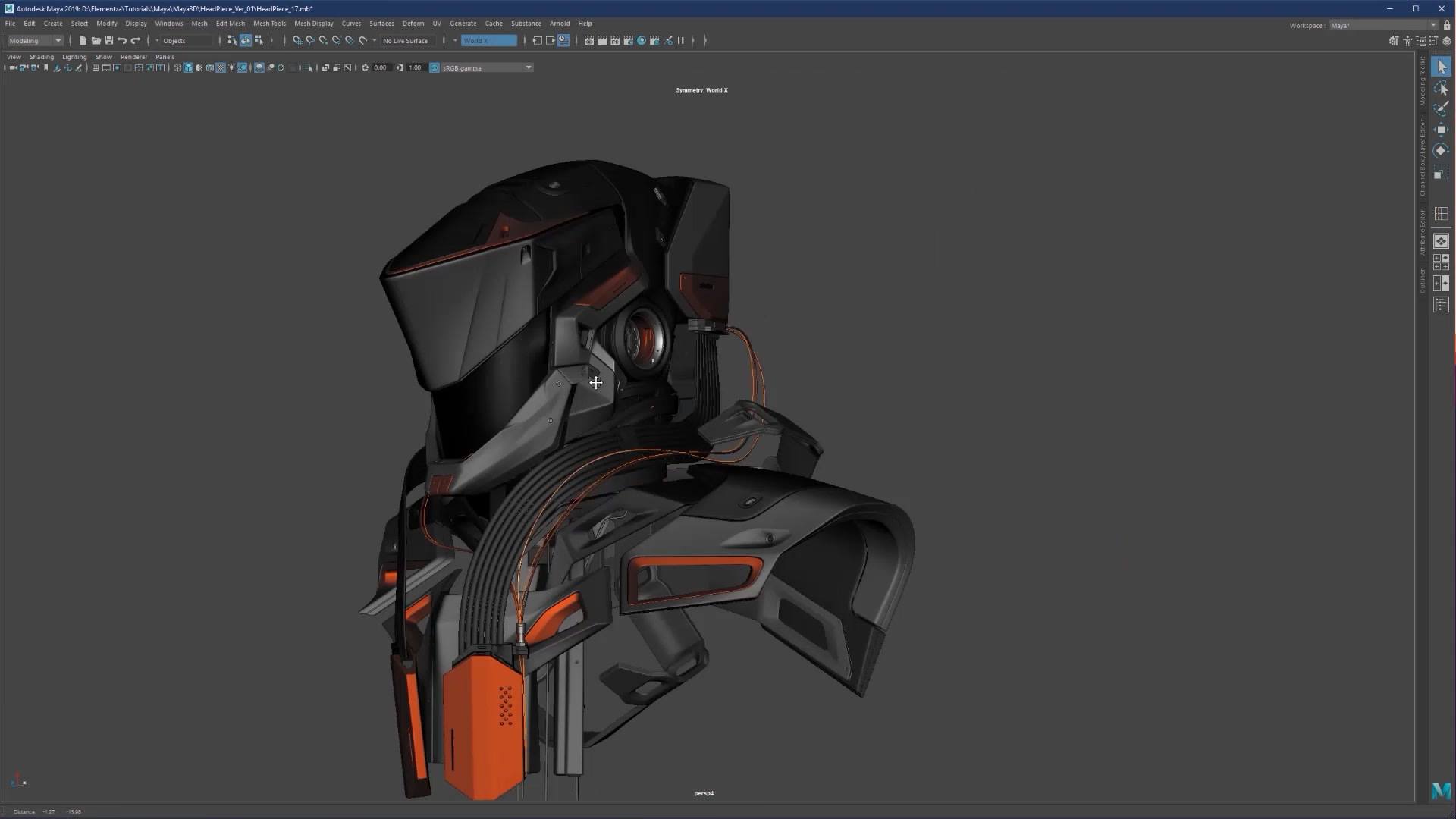Open the File menu
This screenshot has width=1456, height=819.
coord(11,24)
